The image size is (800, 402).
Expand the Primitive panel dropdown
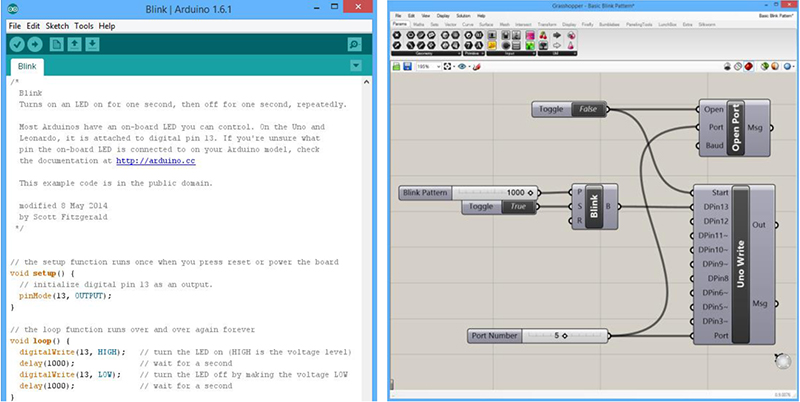[x=483, y=53]
